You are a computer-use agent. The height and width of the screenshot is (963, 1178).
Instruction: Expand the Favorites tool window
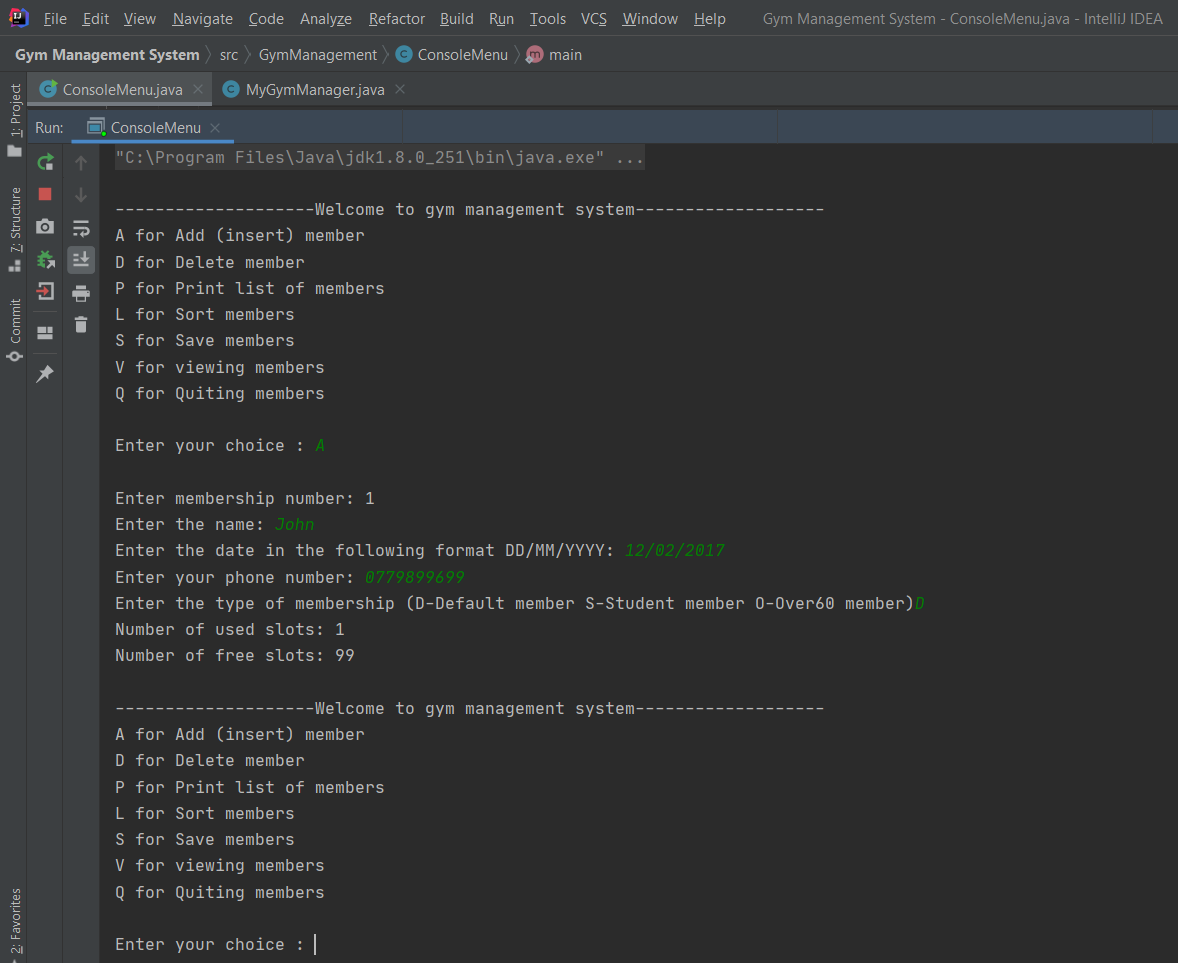click(x=14, y=921)
